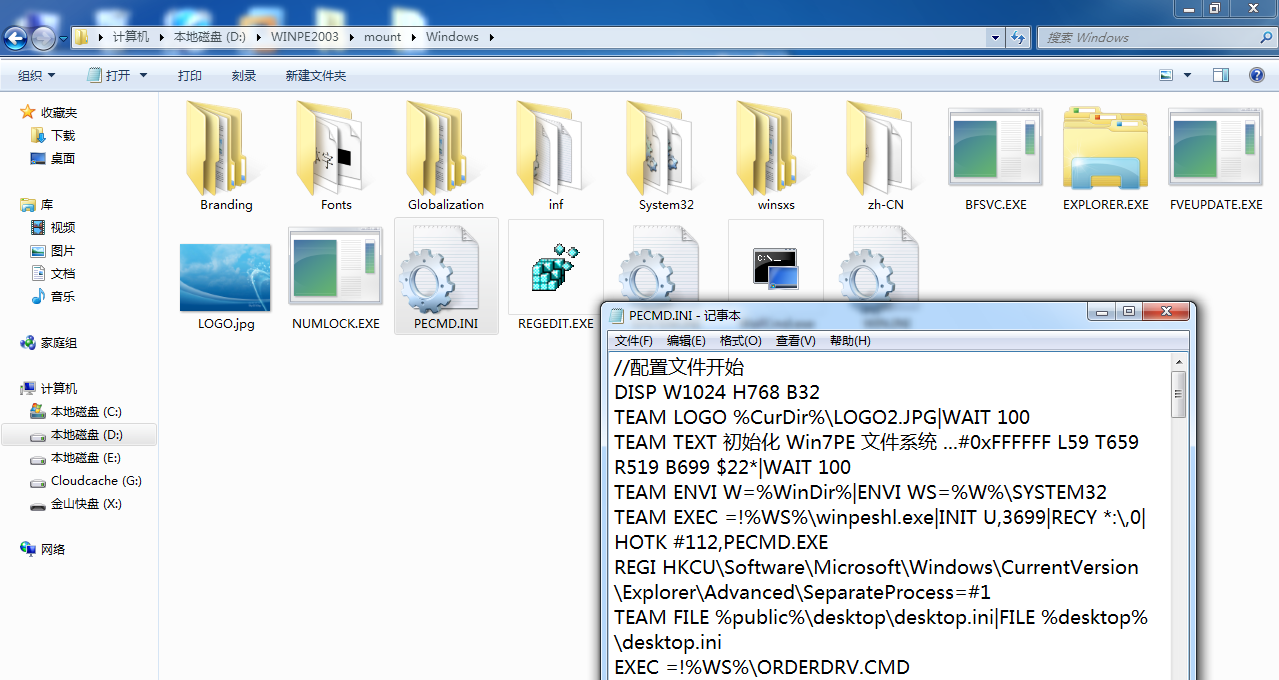Select the command prompt console file icon
The width and height of the screenshot is (1279, 680).
776,270
